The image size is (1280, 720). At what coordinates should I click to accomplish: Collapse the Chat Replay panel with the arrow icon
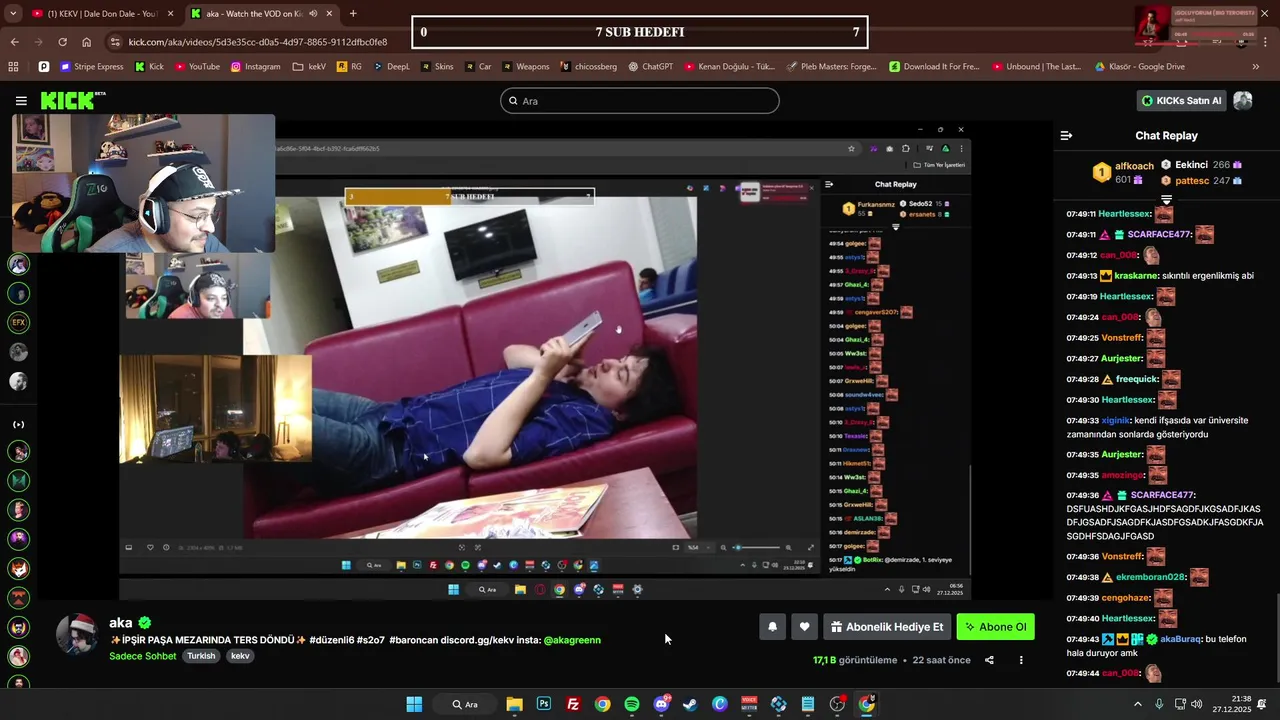pyautogui.click(x=1066, y=135)
